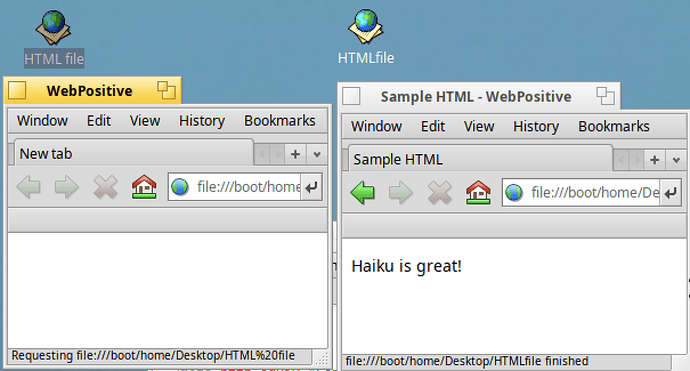Screen dimensions: 690x371
Task: Click globe favicon in New tab window URL bar
Action: (180, 187)
